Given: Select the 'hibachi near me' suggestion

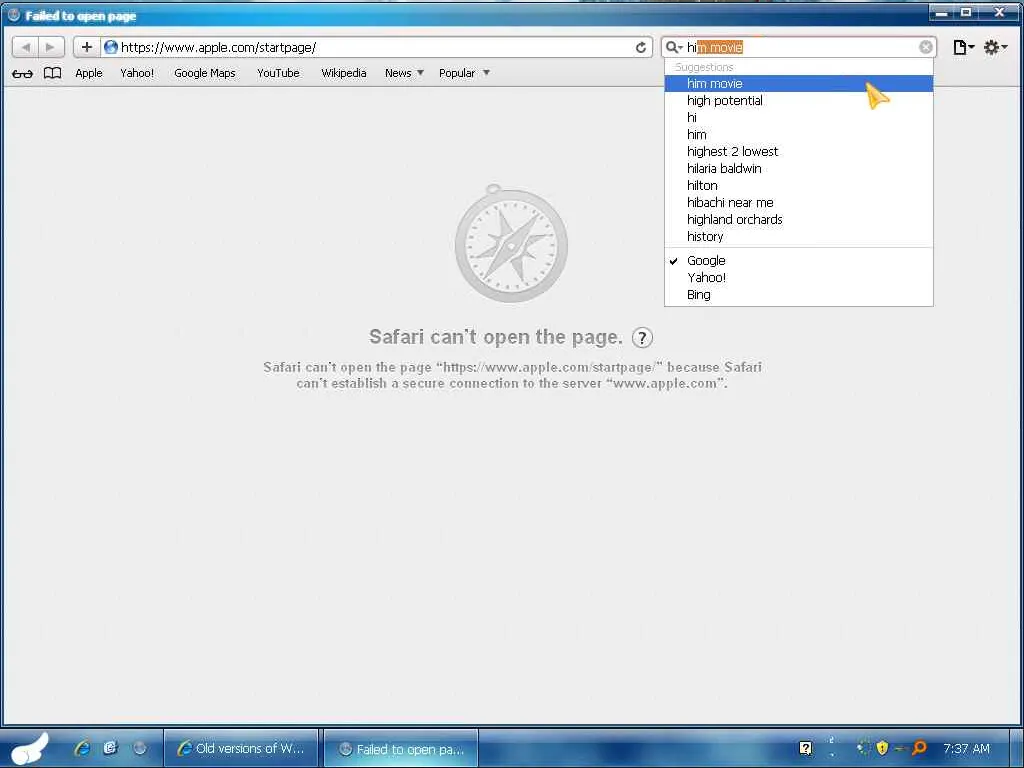Looking at the screenshot, I should pos(799,202).
